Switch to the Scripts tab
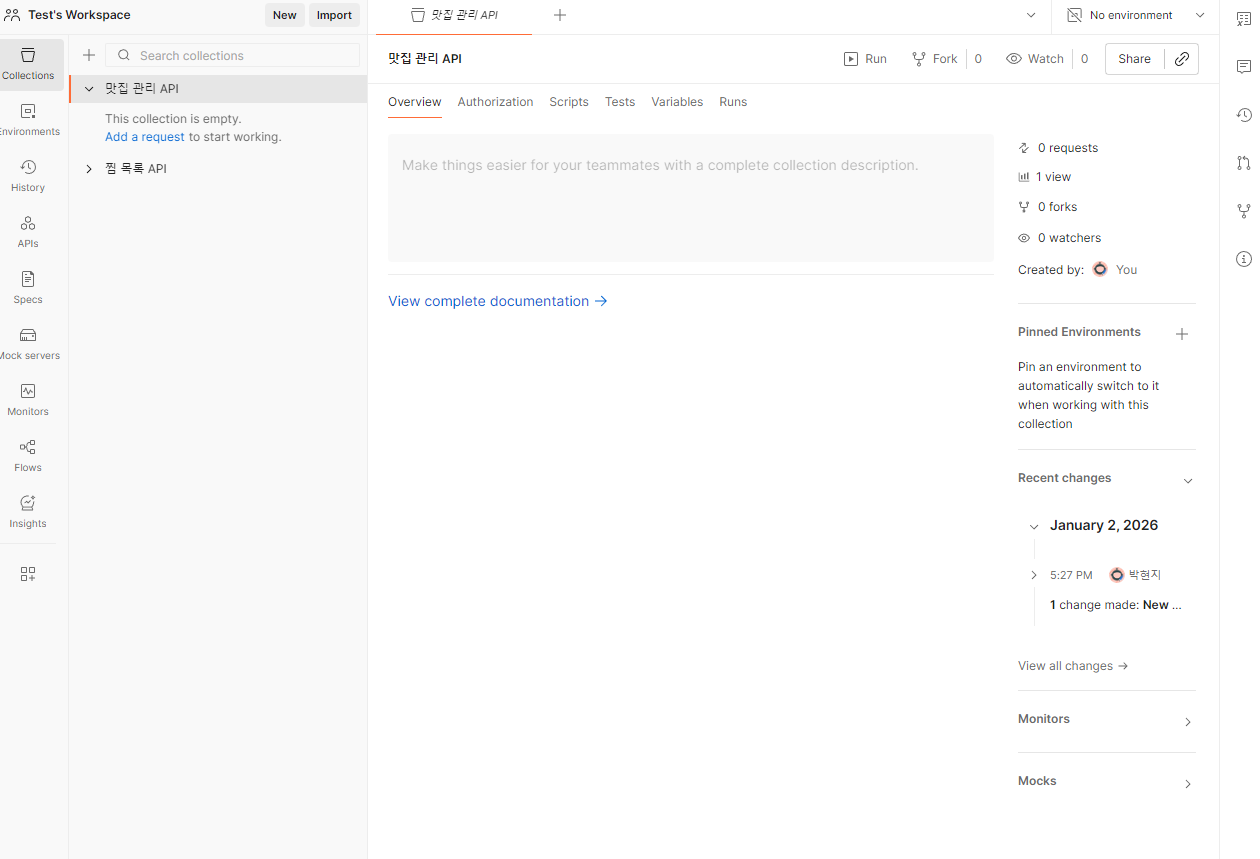1260x859 pixels. (x=569, y=102)
